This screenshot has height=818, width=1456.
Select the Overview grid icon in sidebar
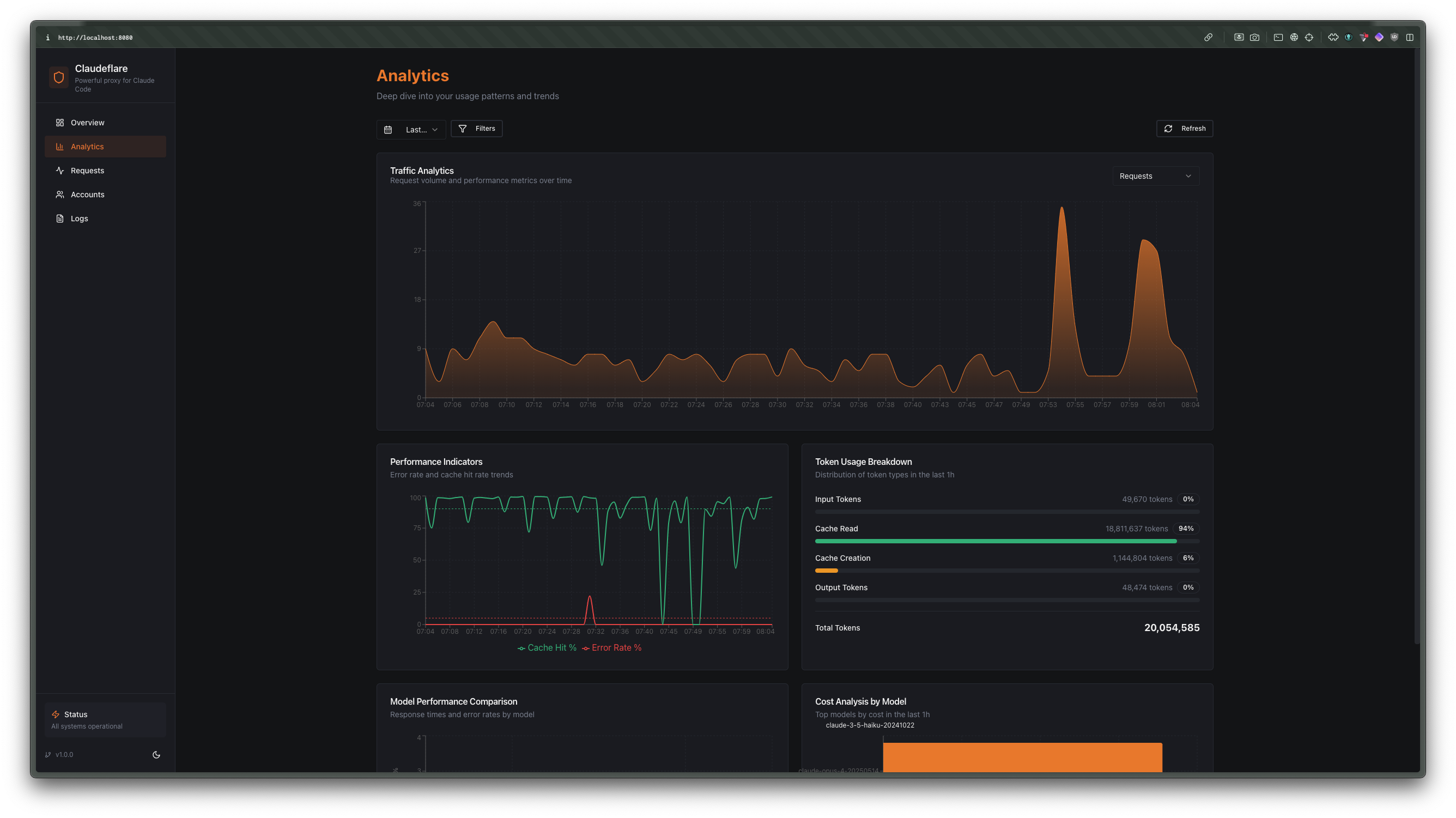pos(60,122)
